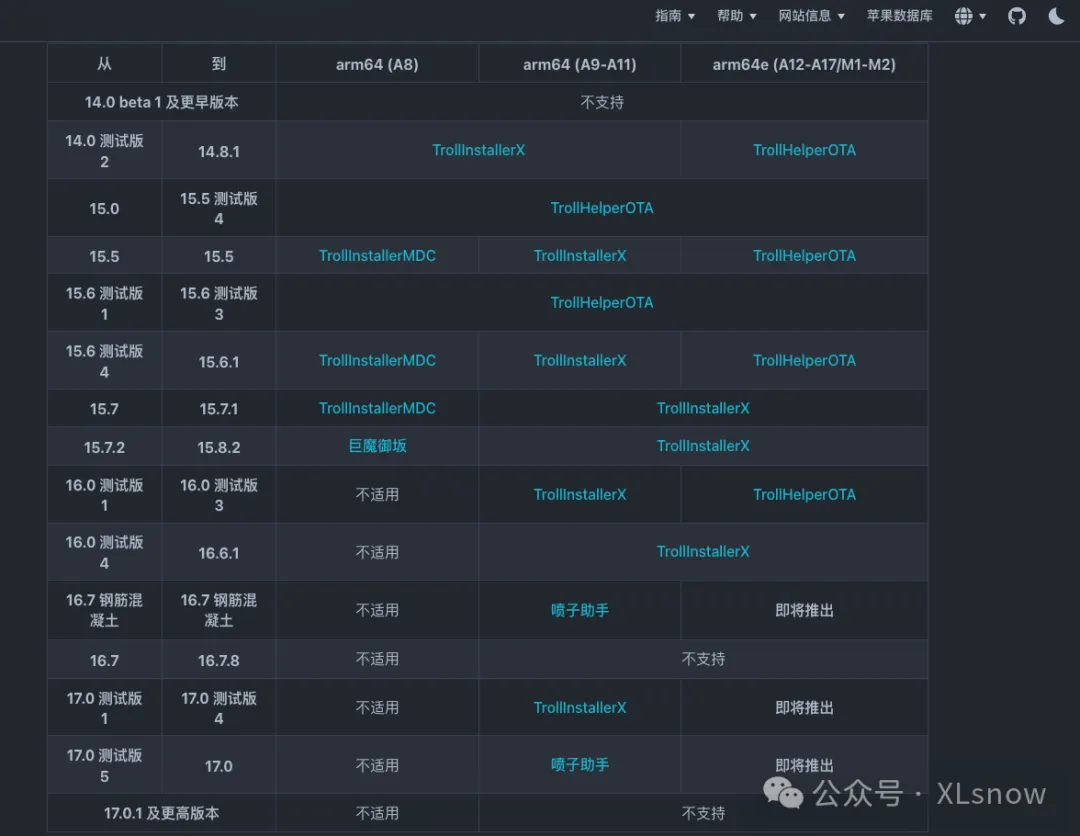Screen dimensions: 1080x836
Task: Open TrollInstallerMDC link in the 15.6.1 row
Action: click(x=377, y=360)
